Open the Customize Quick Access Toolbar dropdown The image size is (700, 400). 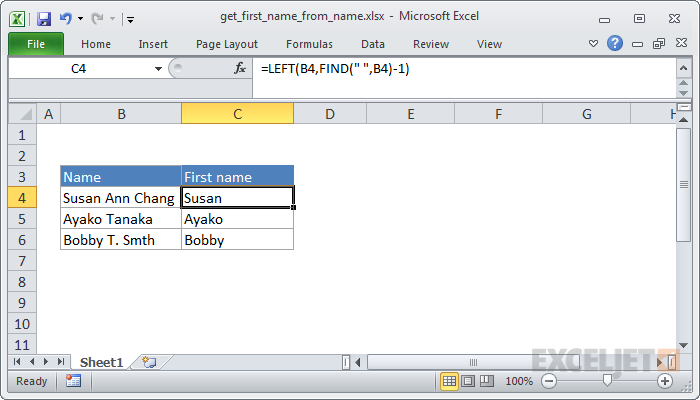pos(131,19)
